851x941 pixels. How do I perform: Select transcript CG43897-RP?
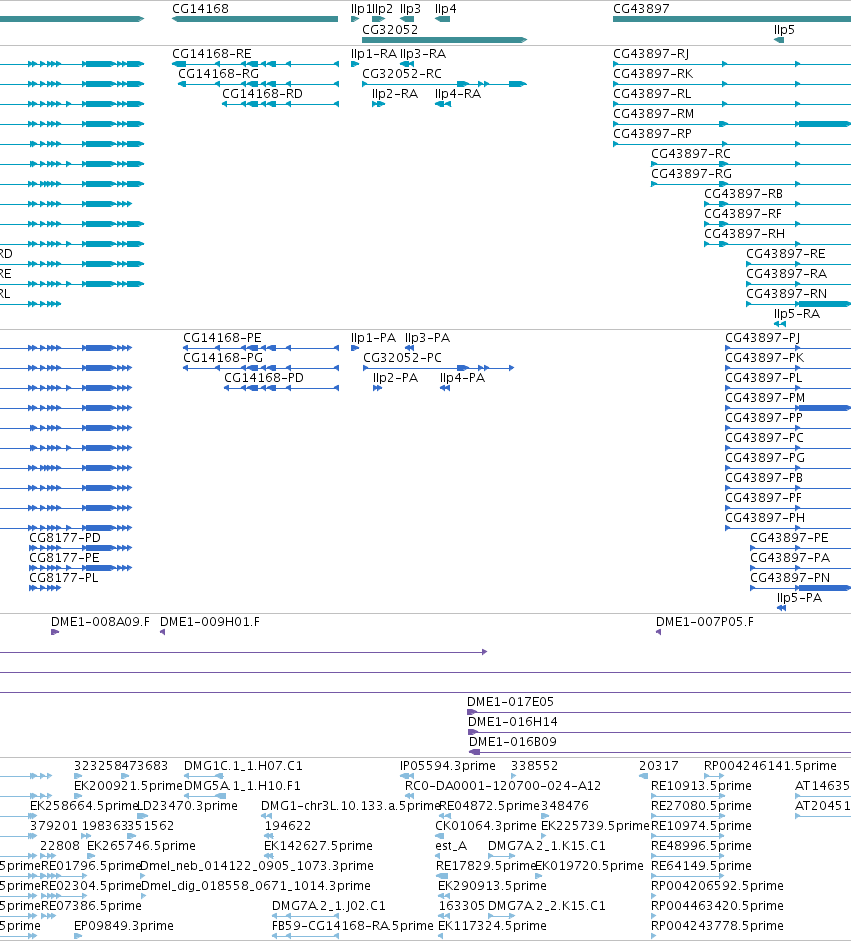click(x=652, y=133)
